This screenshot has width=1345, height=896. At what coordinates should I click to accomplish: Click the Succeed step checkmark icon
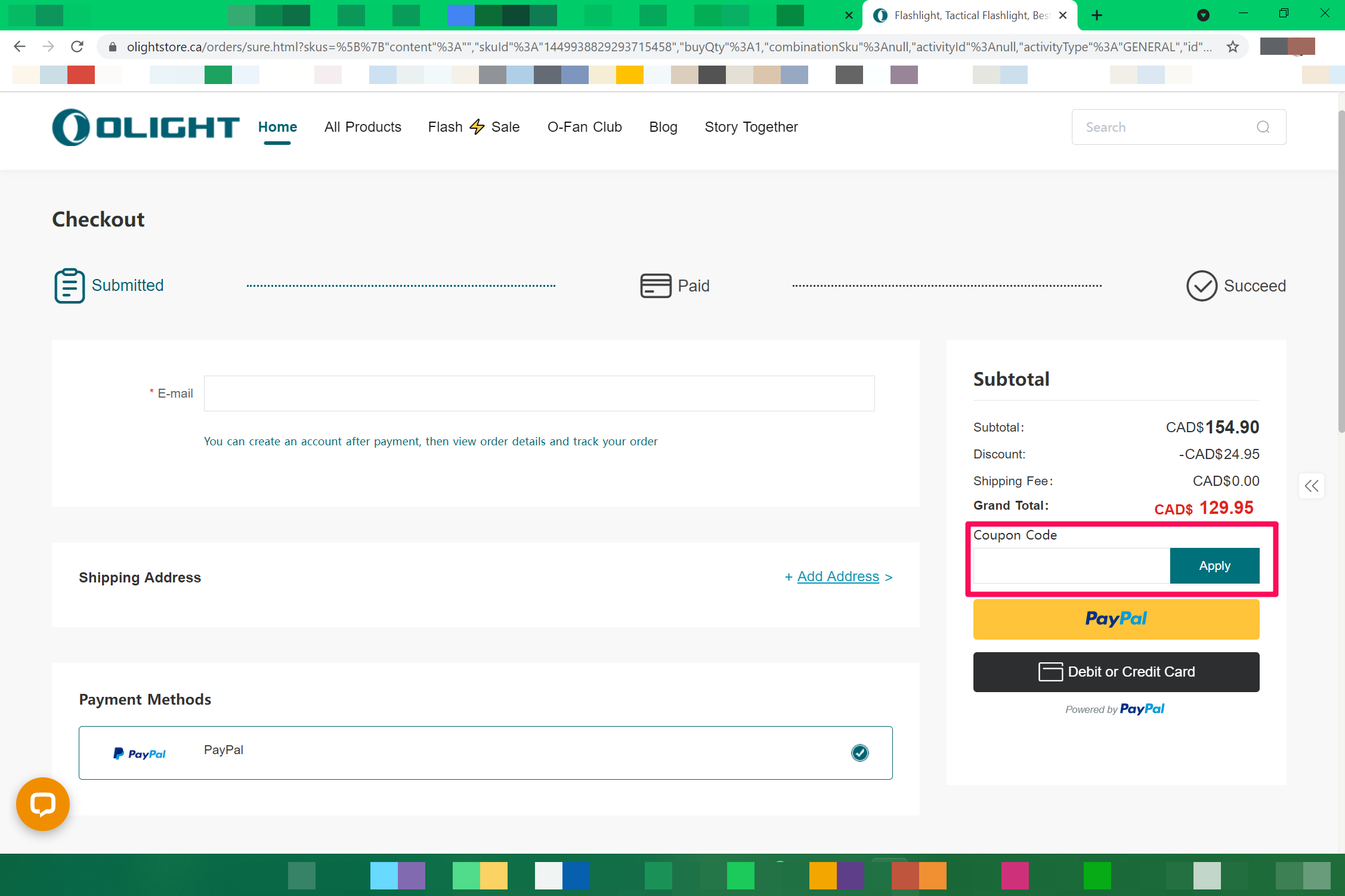tap(1201, 286)
